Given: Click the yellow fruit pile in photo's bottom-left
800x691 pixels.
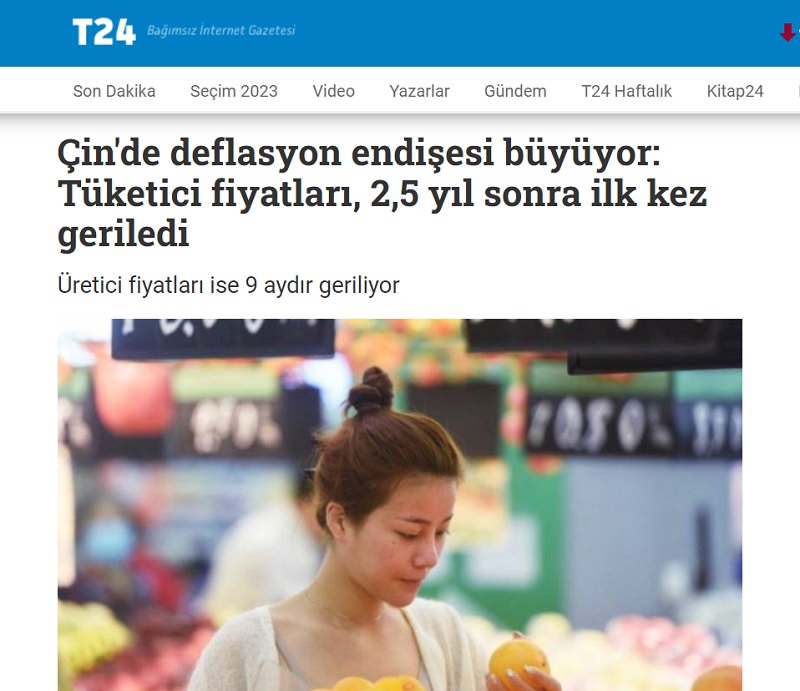Looking at the screenshot, I should click(x=91, y=638).
